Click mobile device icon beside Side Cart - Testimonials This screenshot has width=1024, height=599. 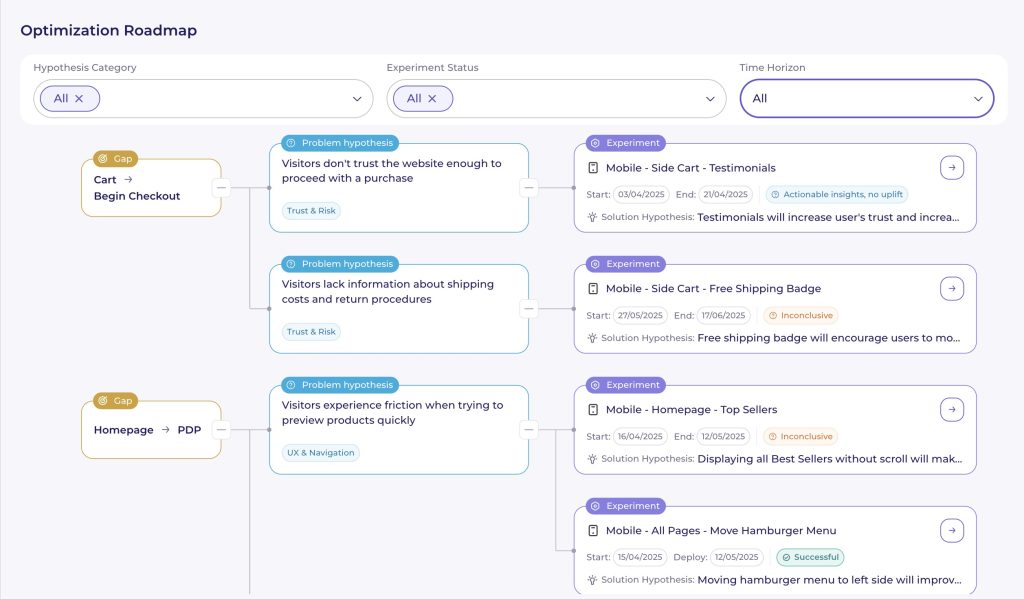tap(593, 168)
